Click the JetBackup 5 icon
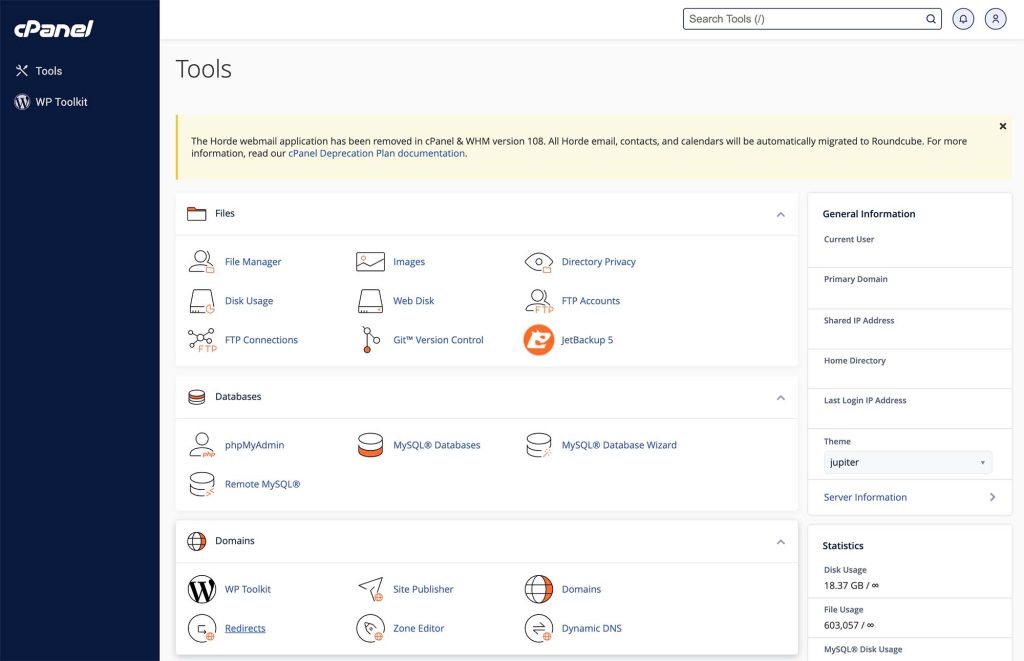Viewport: 1024px width, 661px height. (539, 340)
